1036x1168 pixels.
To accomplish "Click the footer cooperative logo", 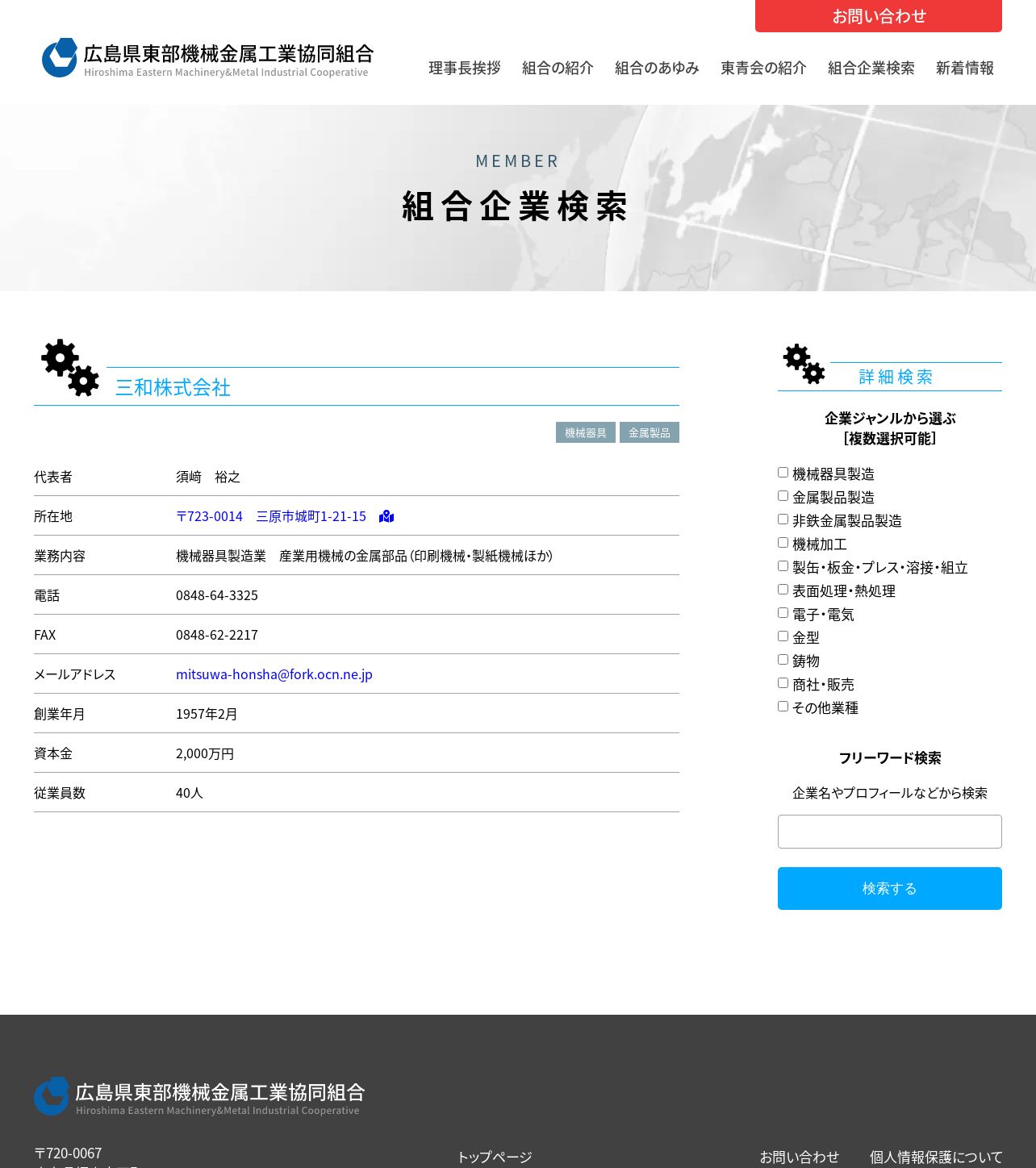I will (x=200, y=1096).
